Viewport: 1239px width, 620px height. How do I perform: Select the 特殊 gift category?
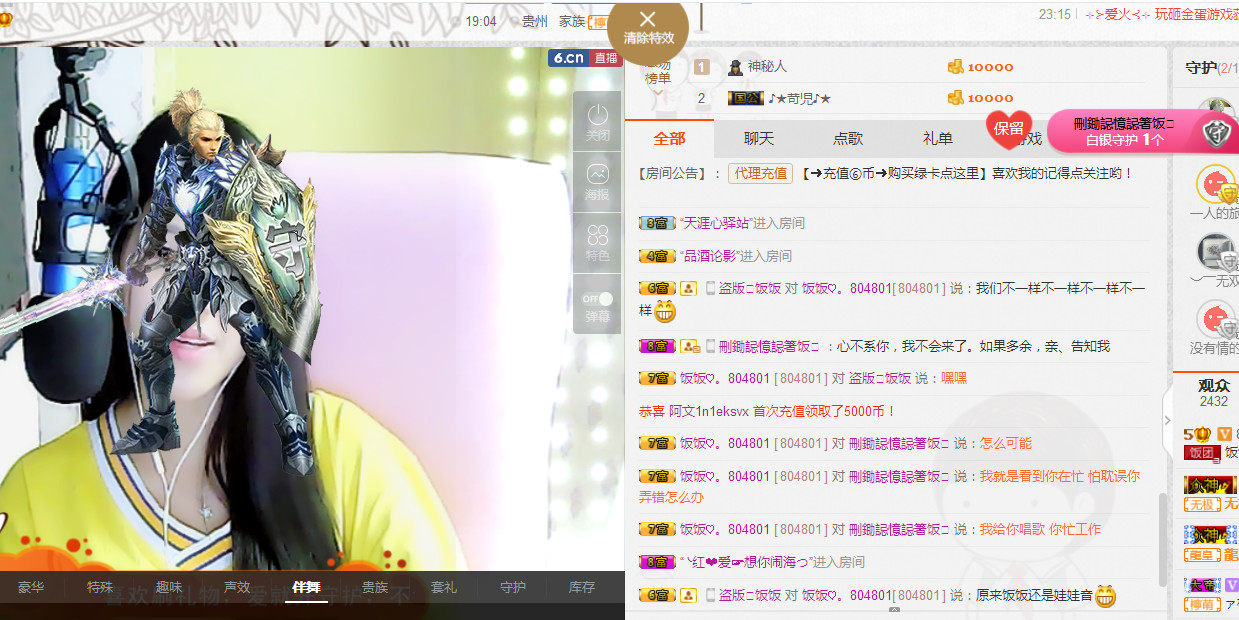100,587
